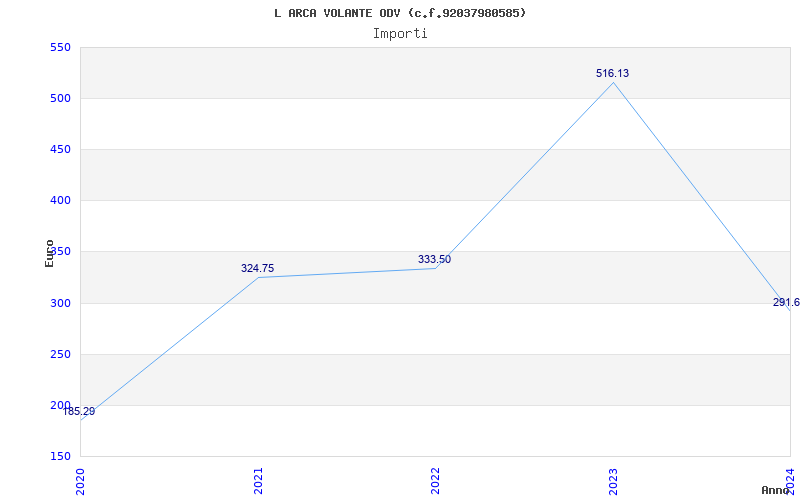Click the y-axis value 250

tap(60, 355)
